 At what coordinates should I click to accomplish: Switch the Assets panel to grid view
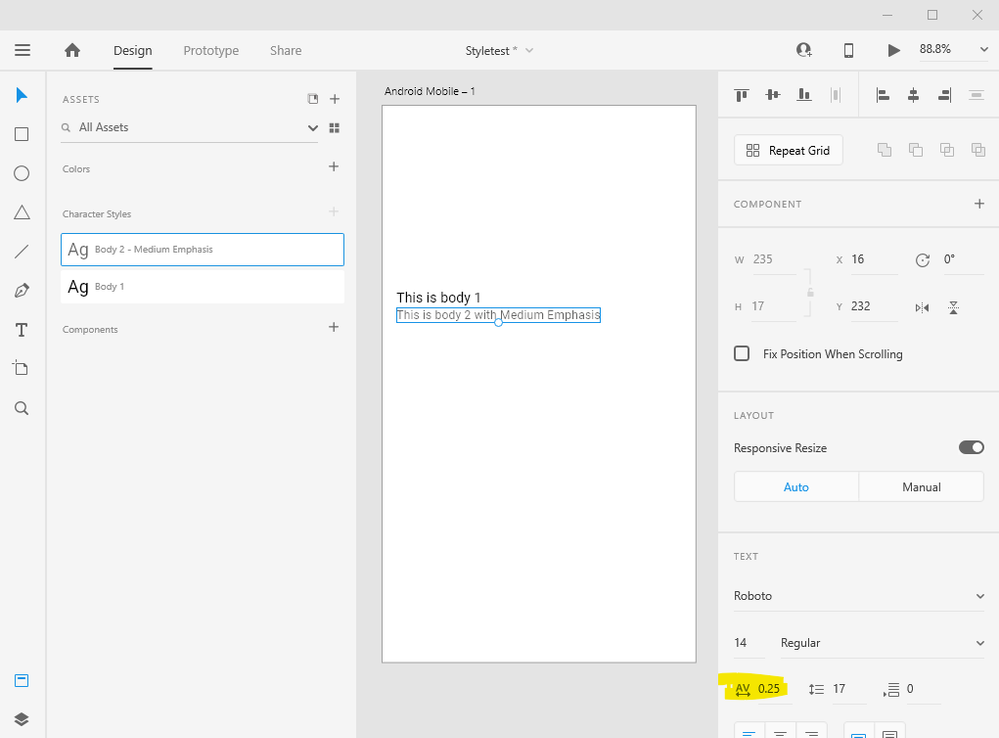point(335,128)
